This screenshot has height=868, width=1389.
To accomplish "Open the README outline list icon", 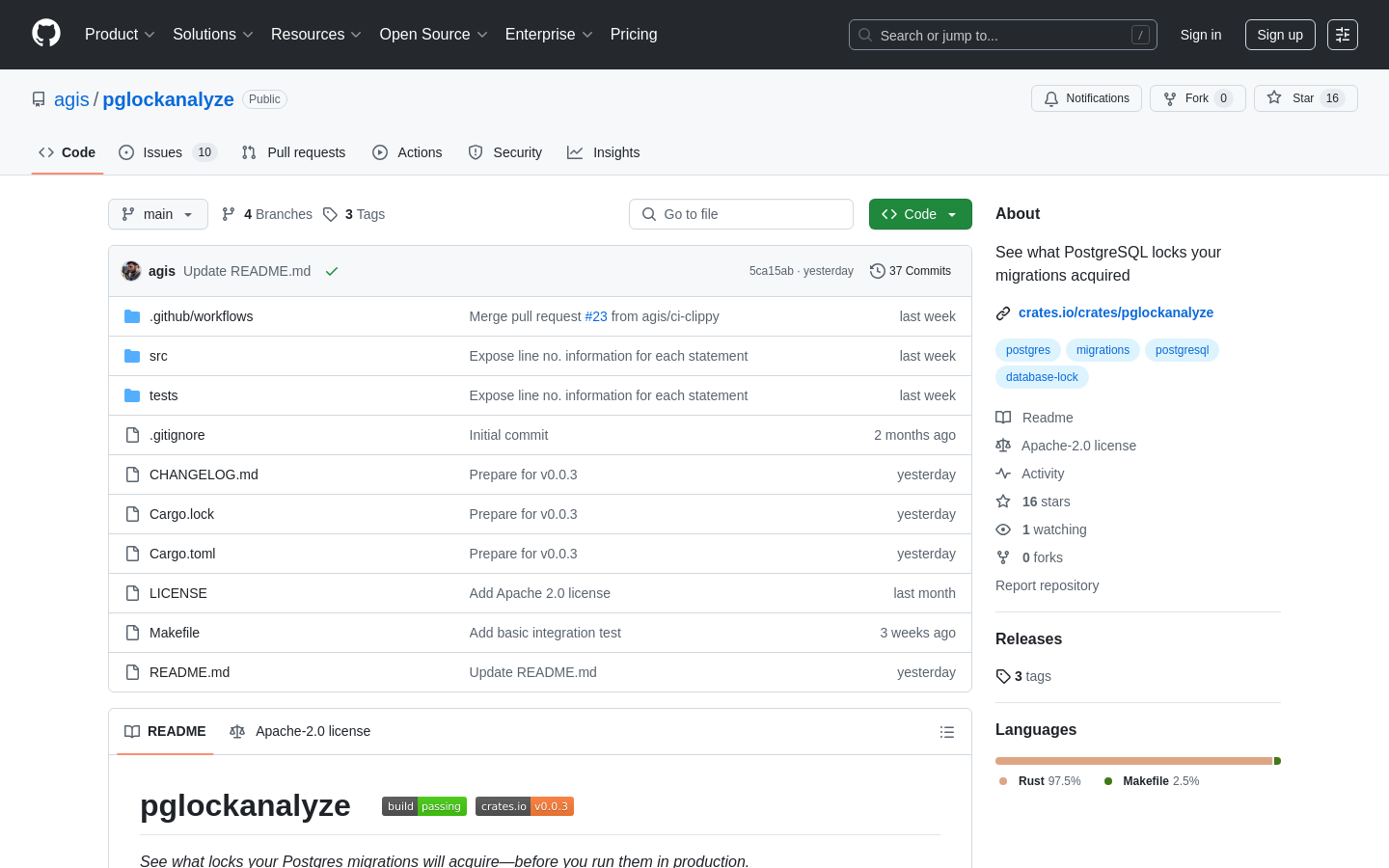I will pos(947,732).
